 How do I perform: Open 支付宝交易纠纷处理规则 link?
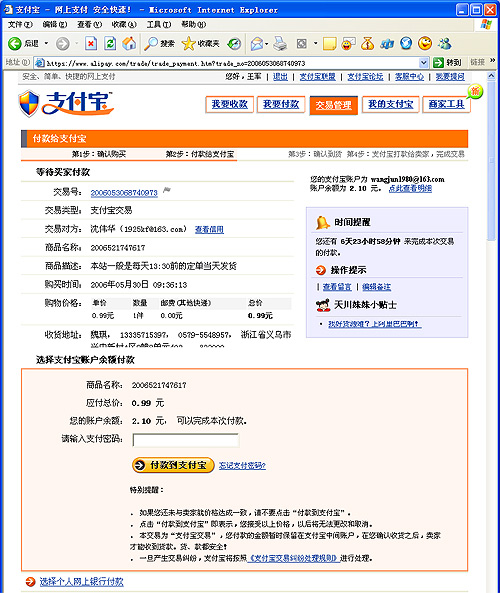(293, 558)
